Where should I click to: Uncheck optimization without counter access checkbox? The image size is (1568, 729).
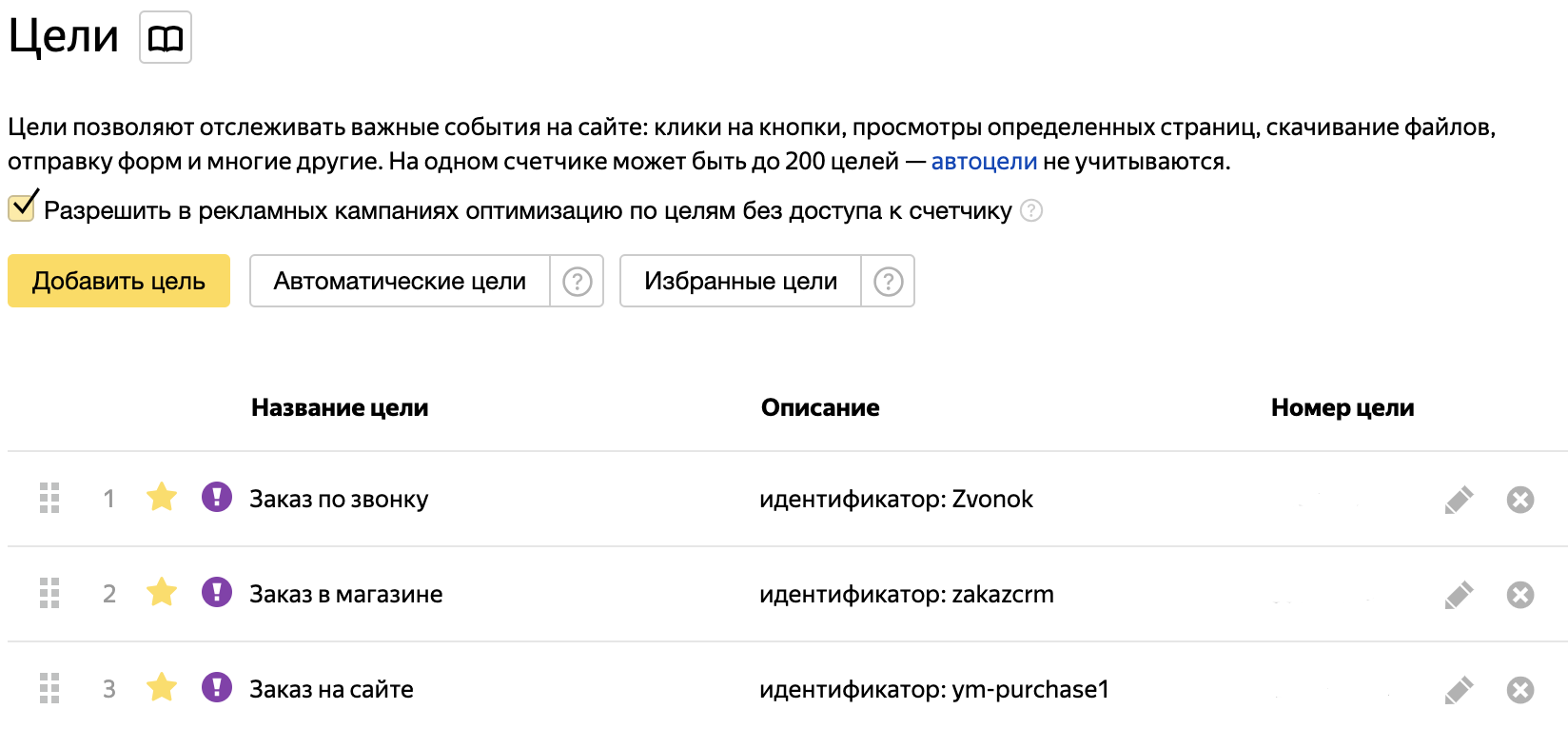coord(22,207)
